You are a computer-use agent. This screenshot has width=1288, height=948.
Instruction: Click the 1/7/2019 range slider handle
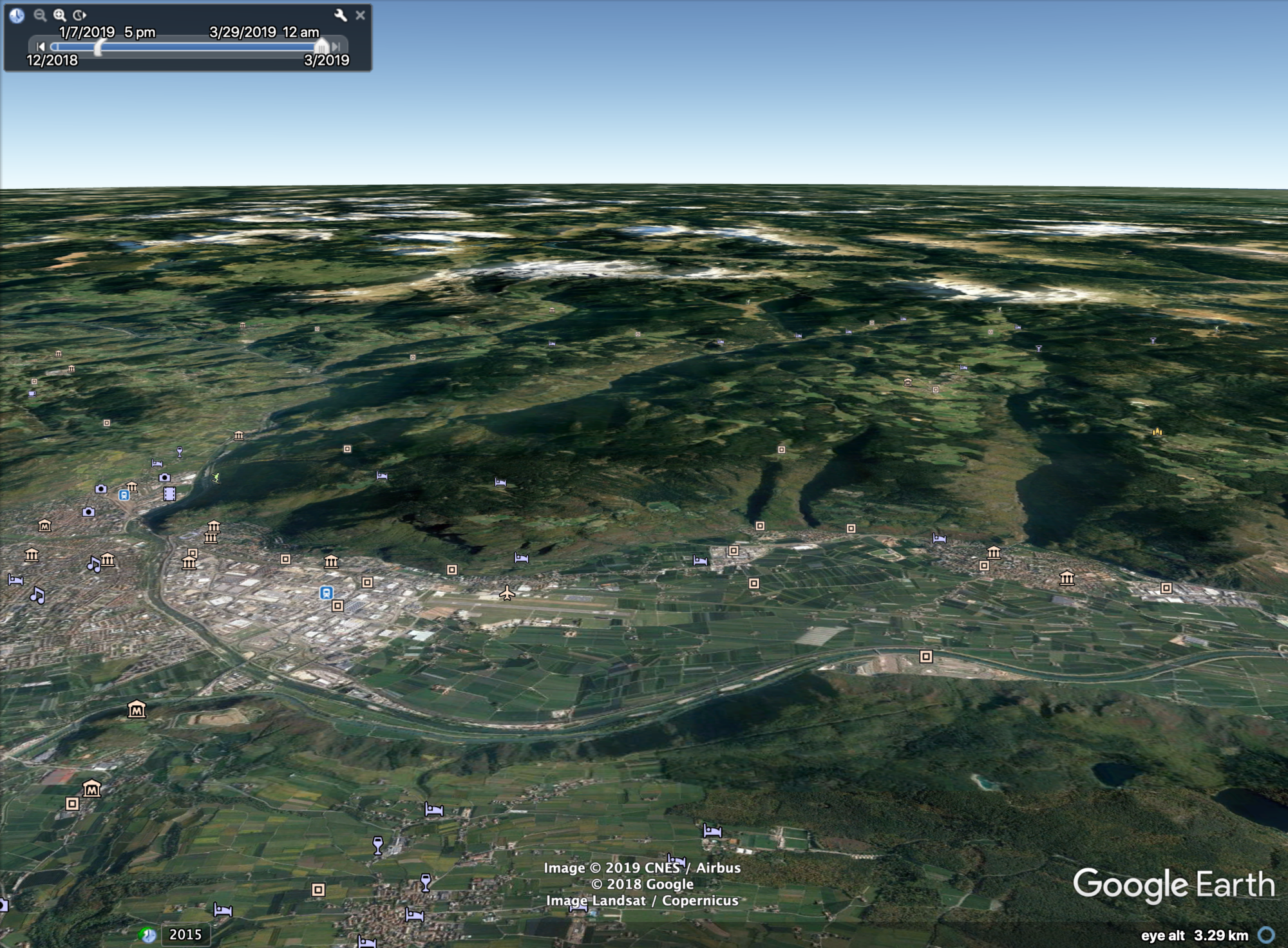tap(99, 48)
